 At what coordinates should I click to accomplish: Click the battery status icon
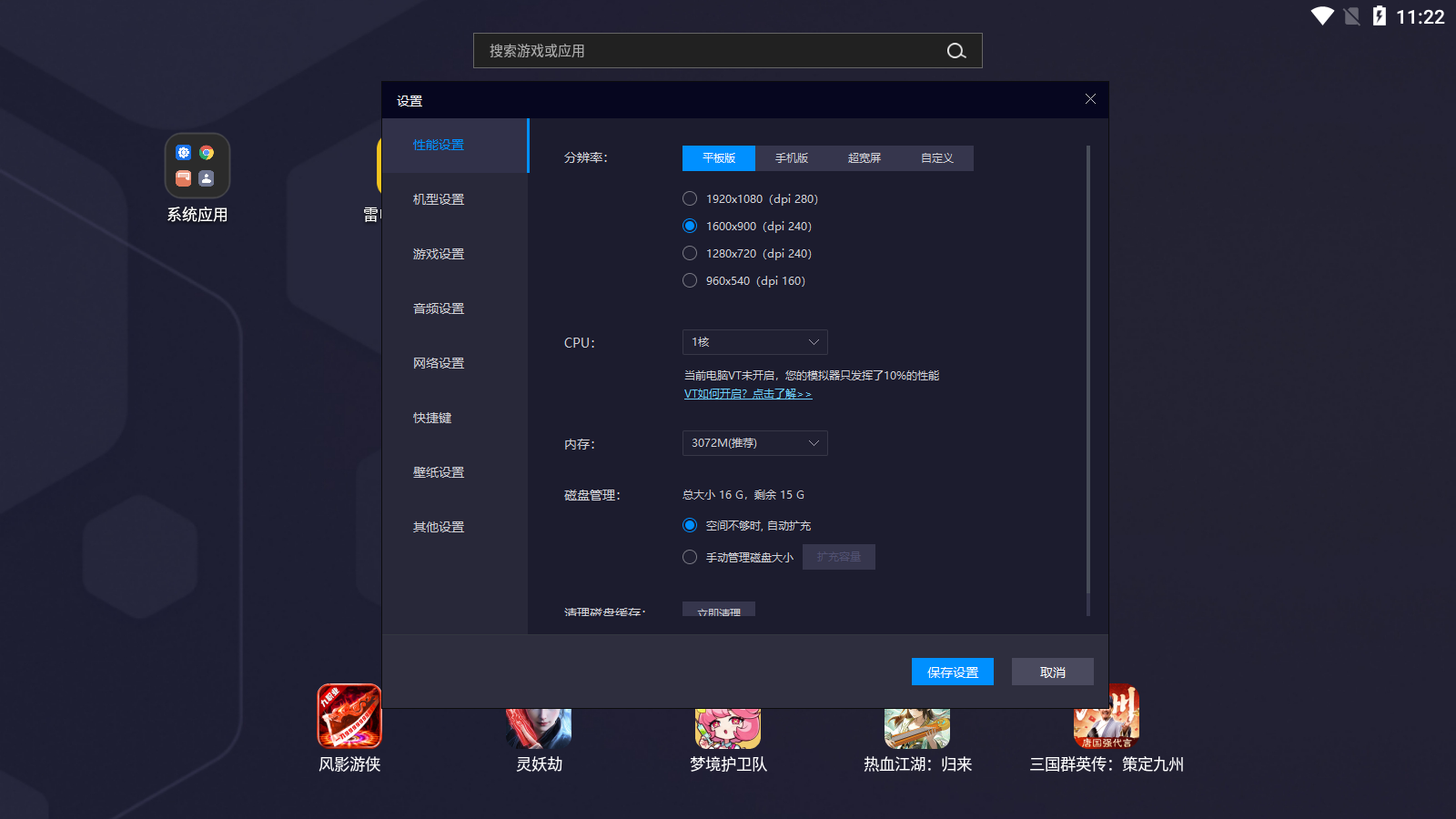(x=1380, y=16)
